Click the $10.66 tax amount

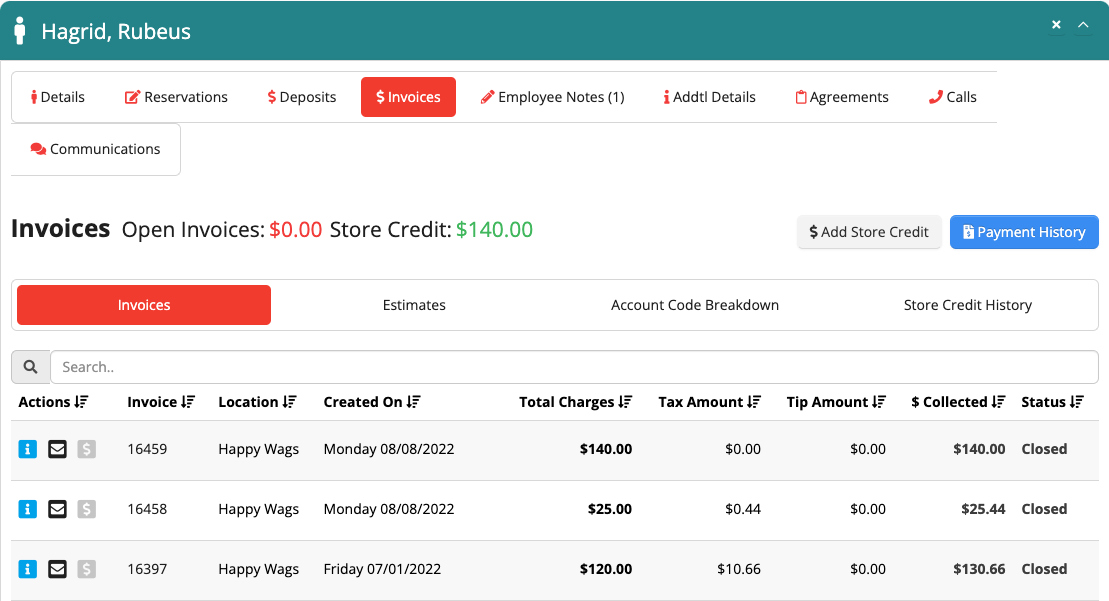click(x=739, y=569)
